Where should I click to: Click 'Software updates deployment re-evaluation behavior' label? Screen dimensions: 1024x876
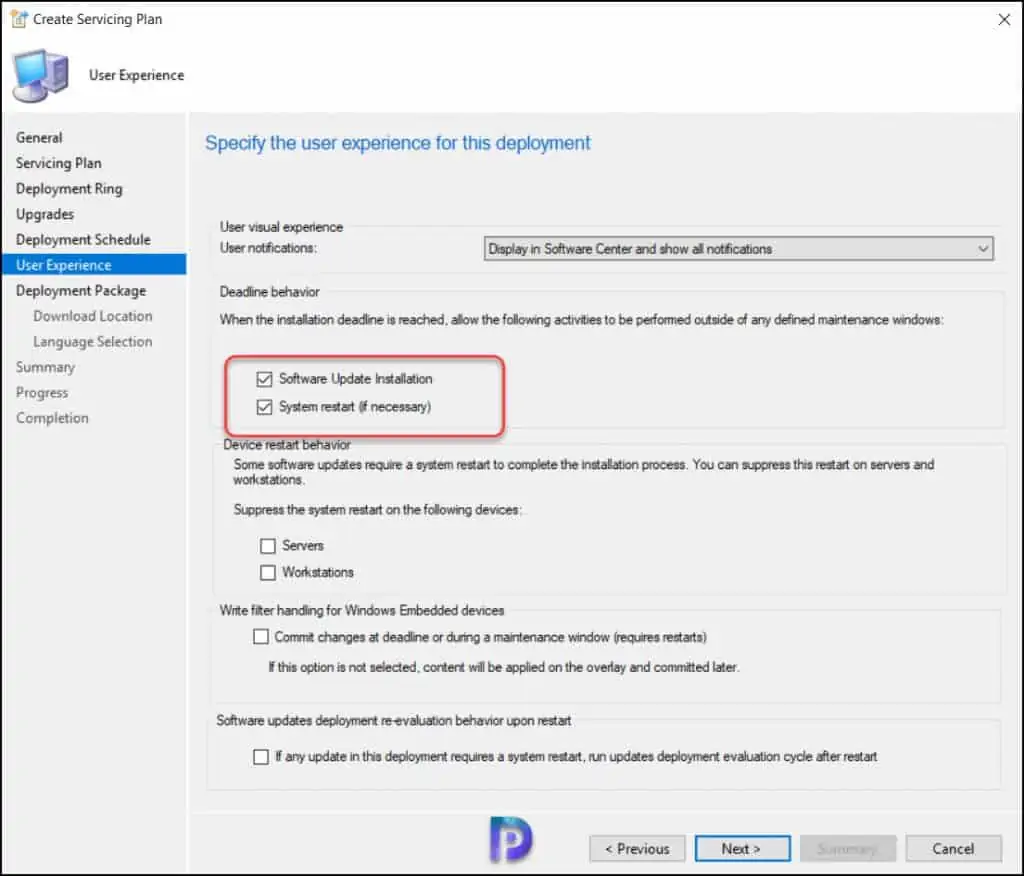[x=394, y=721]
